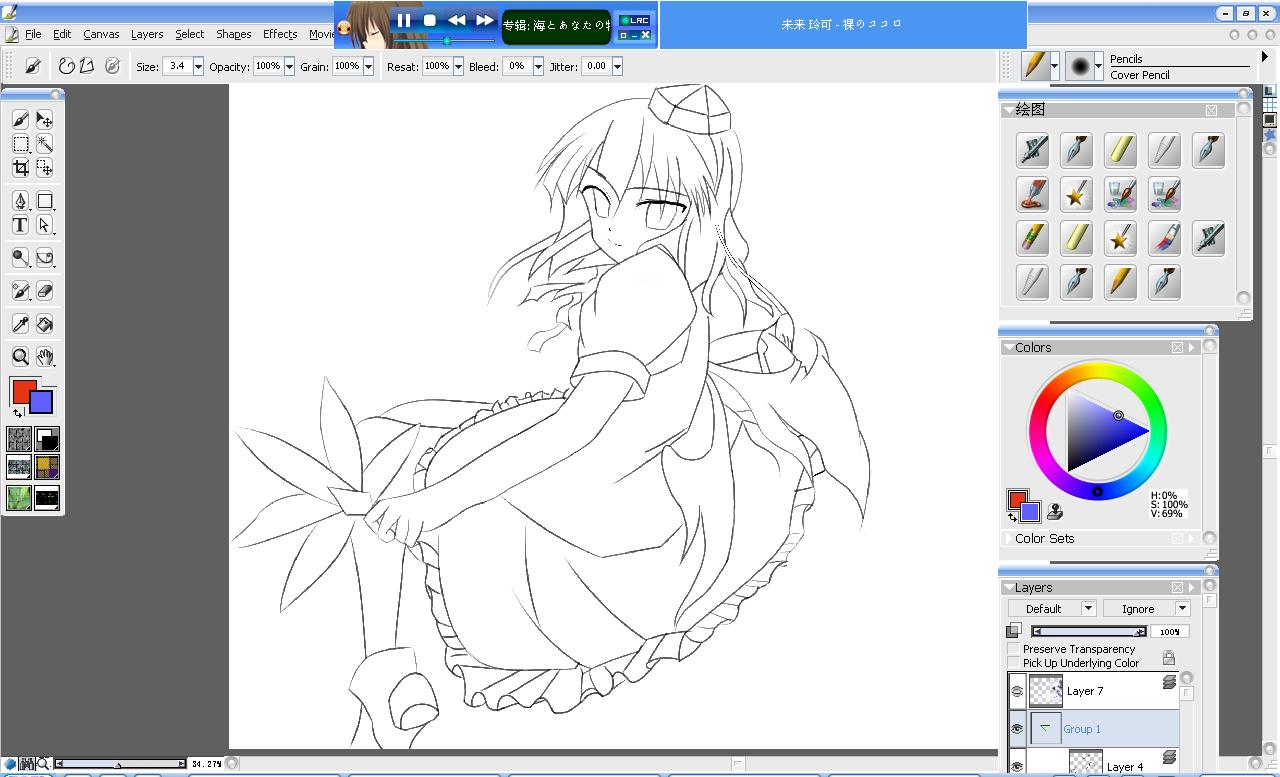
Task: Collapse the Colors panel
Action: 1008,348
